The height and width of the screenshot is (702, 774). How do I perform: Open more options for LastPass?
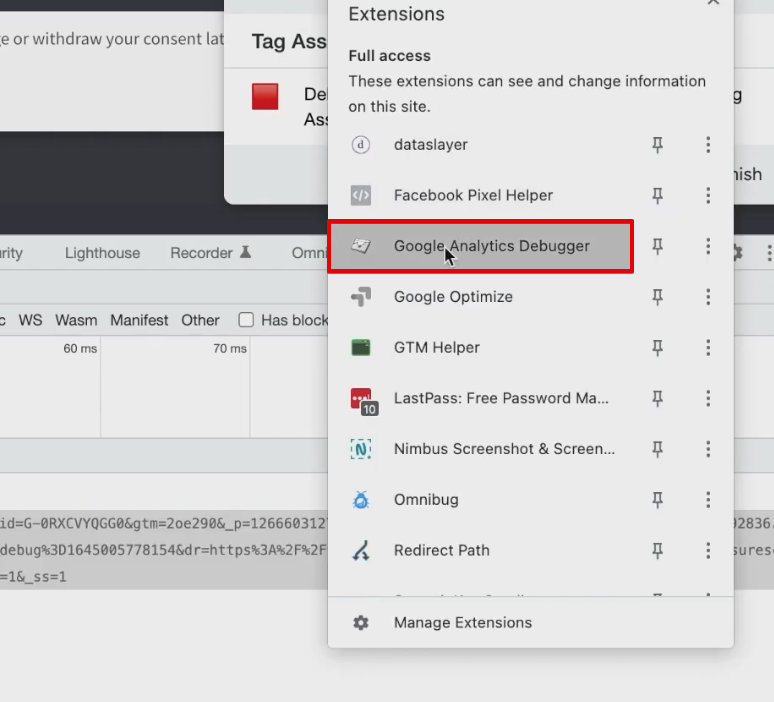(708, 398)
